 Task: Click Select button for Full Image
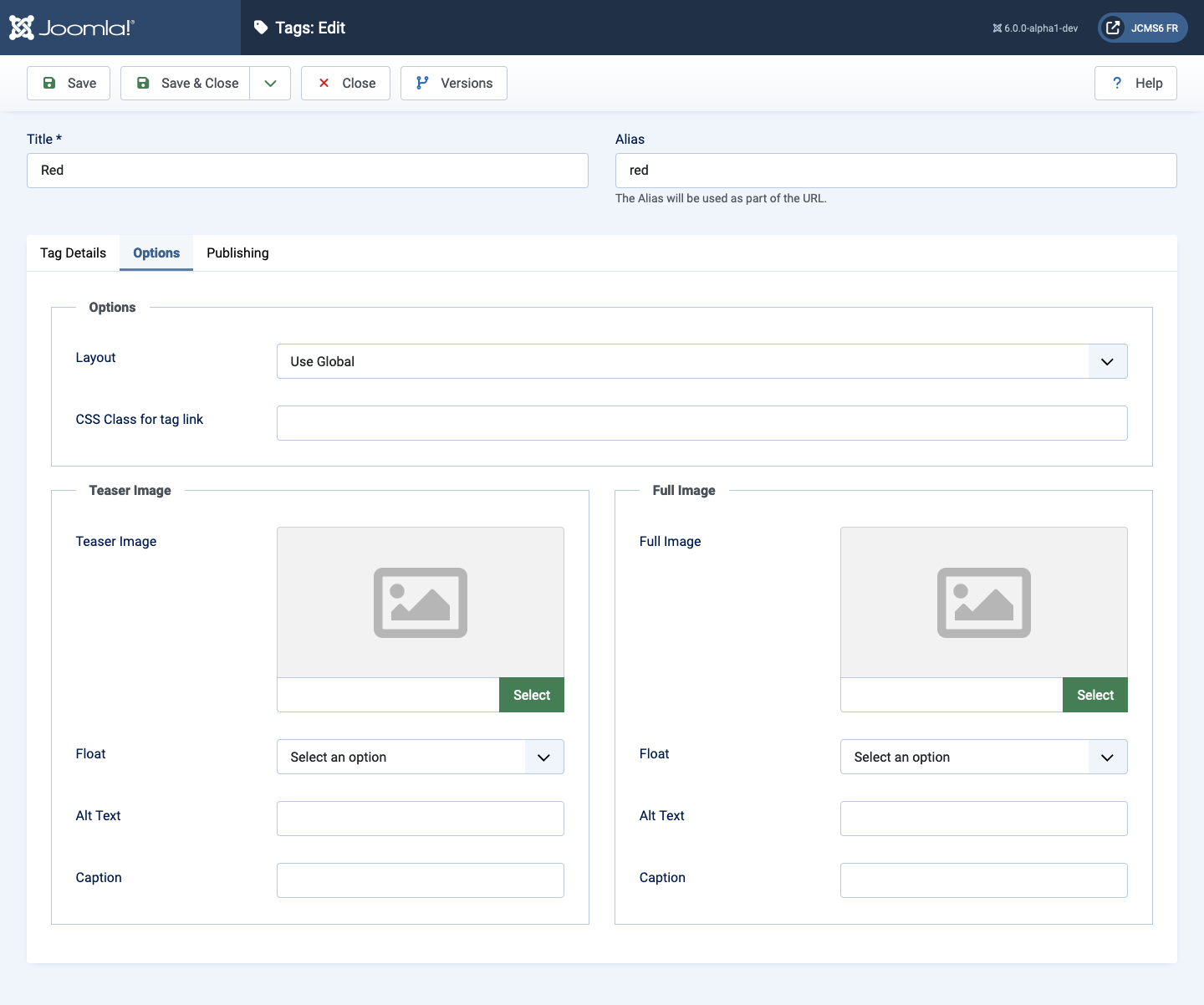tap(1095, 695)
